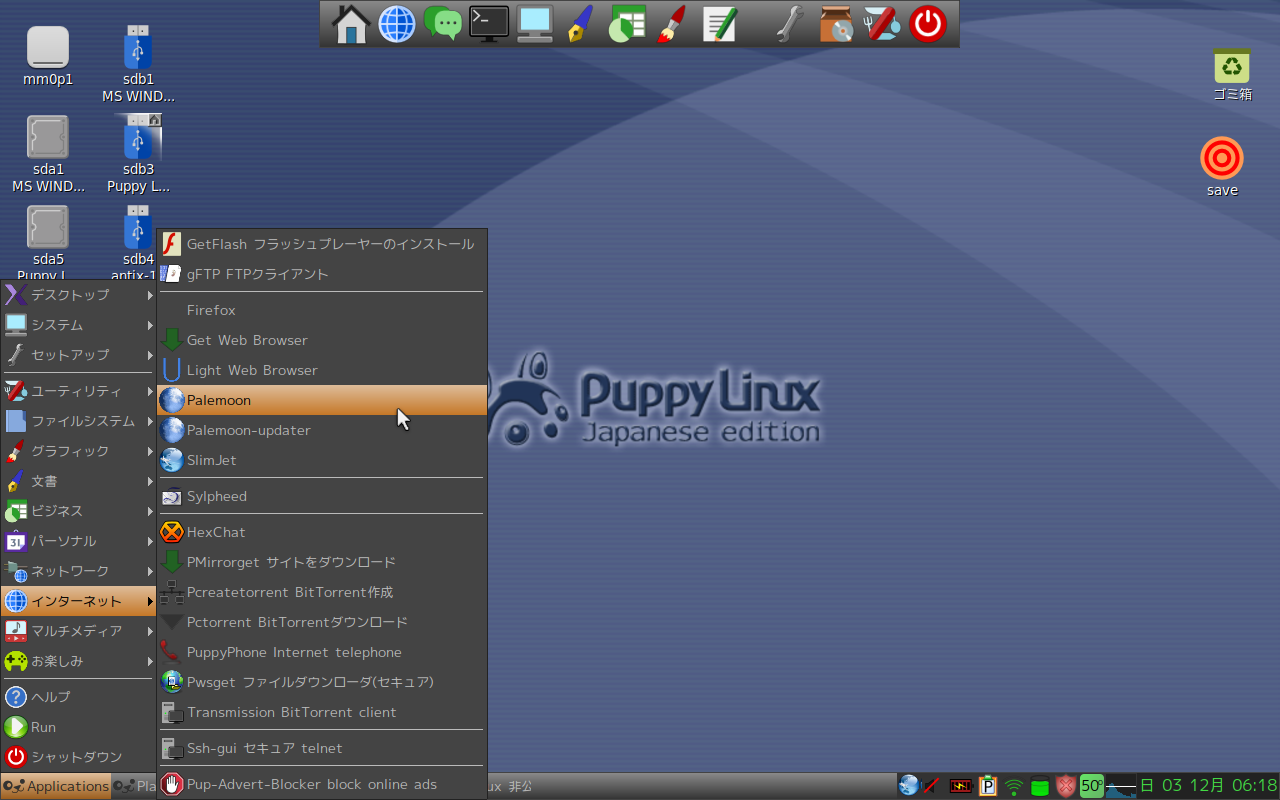Image resolution: width=1280 pixels, height=800 pixels.
Task: Open the お楽しみ menu category
Action: (x=79, y=661)
